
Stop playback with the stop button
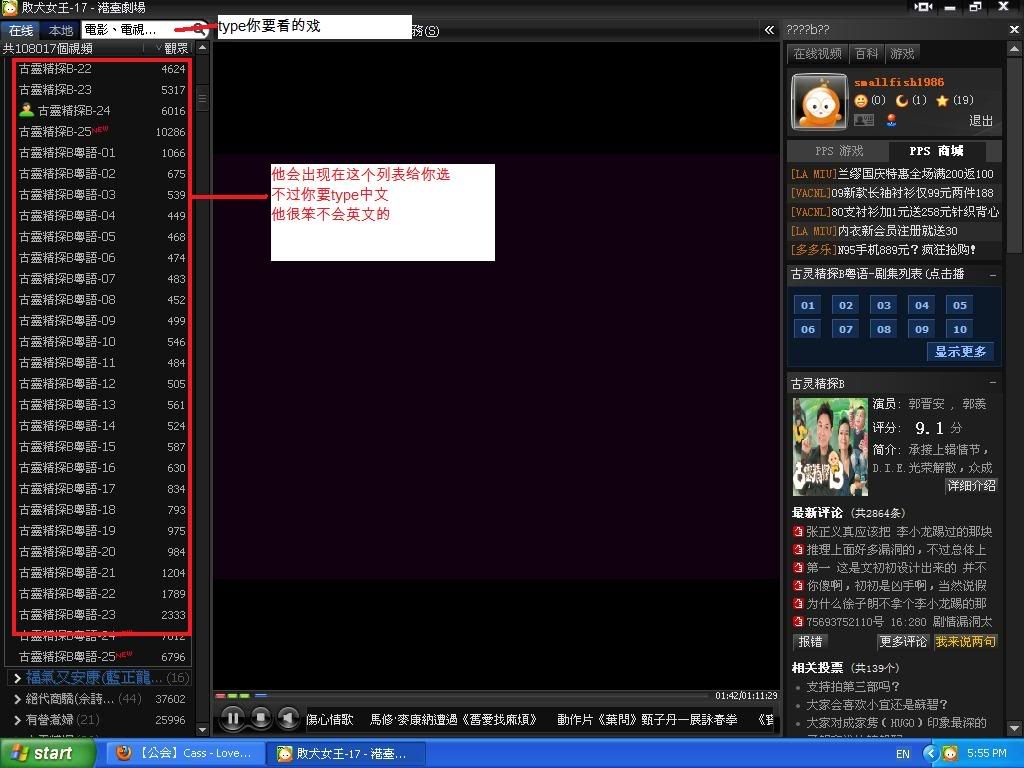[x=260, y=718]
